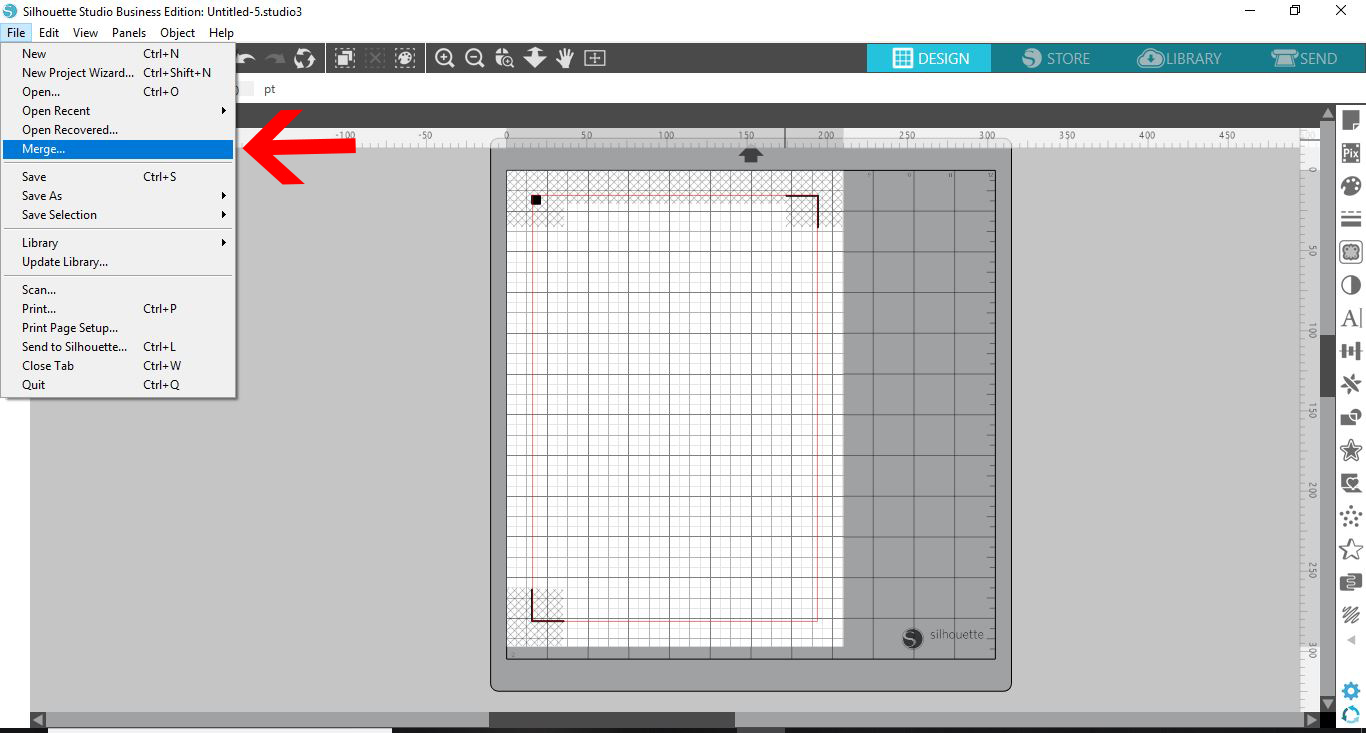Choose Quit from the File menu
This screenshot has width=1366, height=733.
click(x=117, y=385)
